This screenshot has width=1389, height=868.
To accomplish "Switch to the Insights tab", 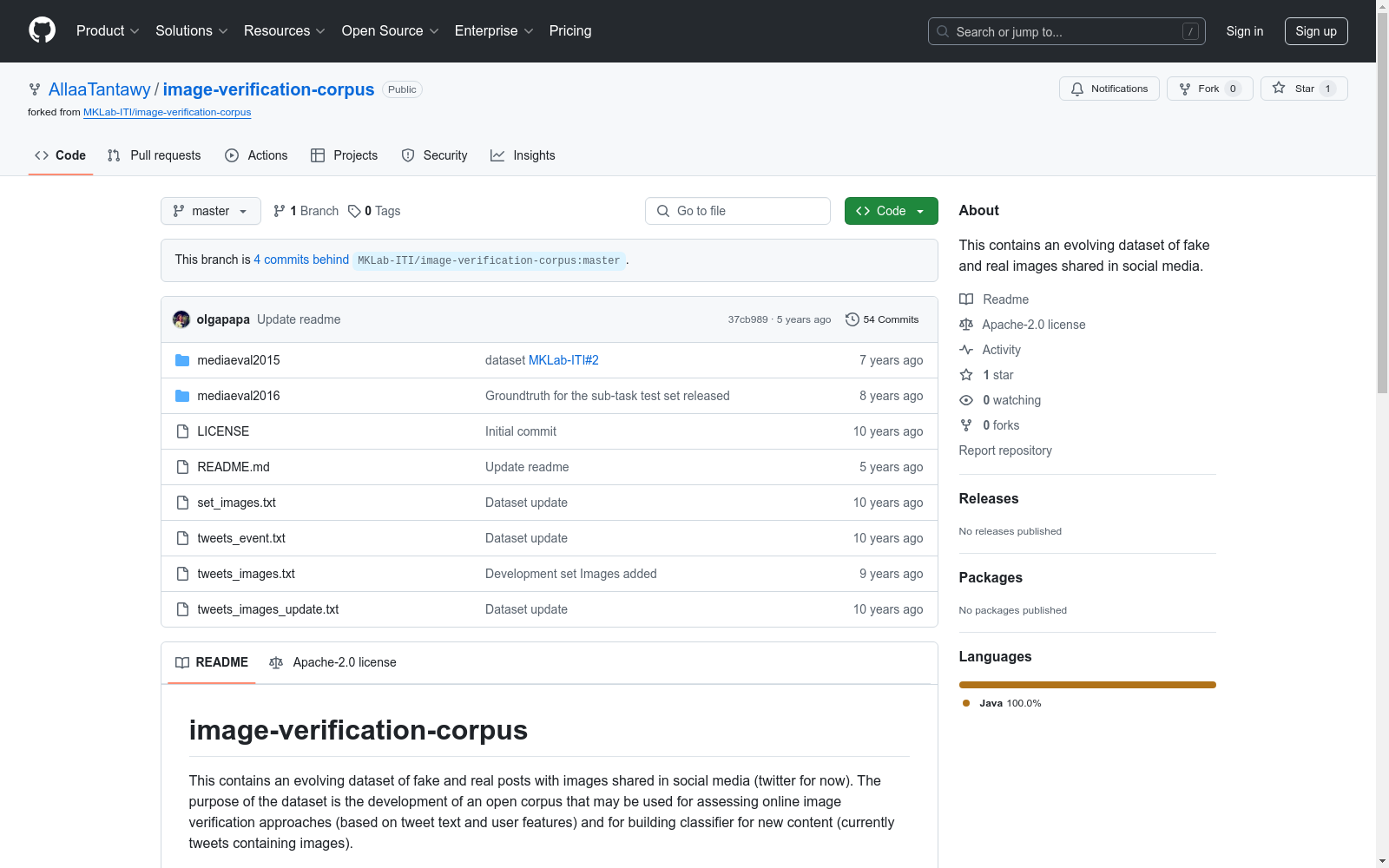I will click(x=523, y=155).
